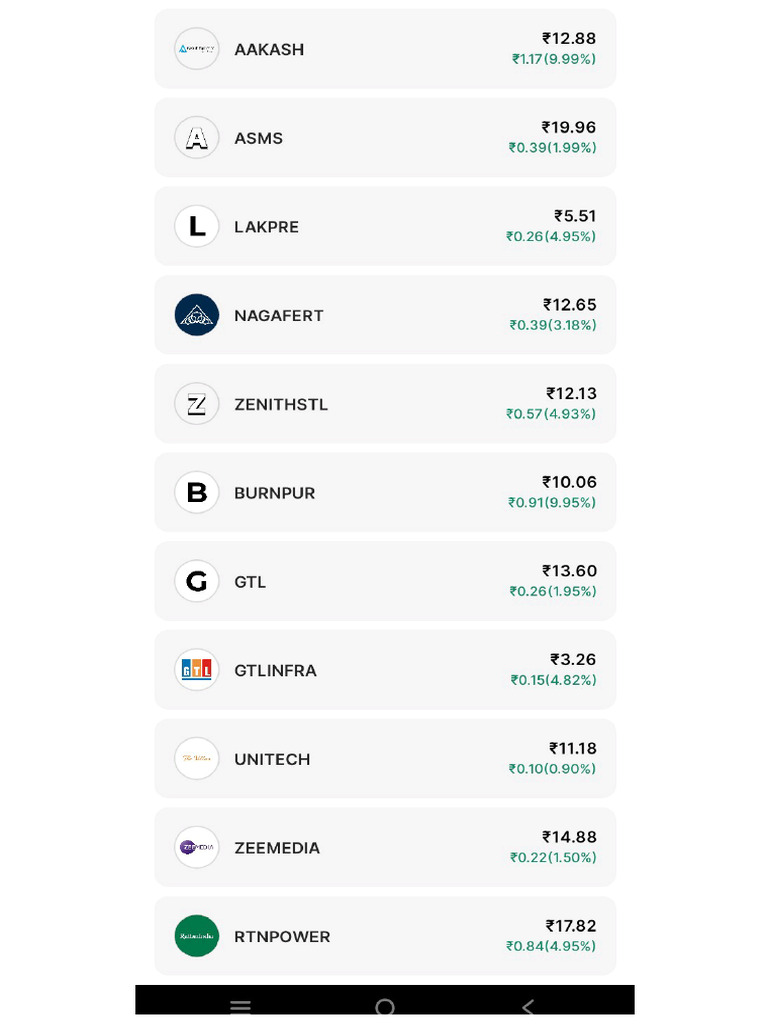Open UNITECH stock row label

[x=272, y=759]
